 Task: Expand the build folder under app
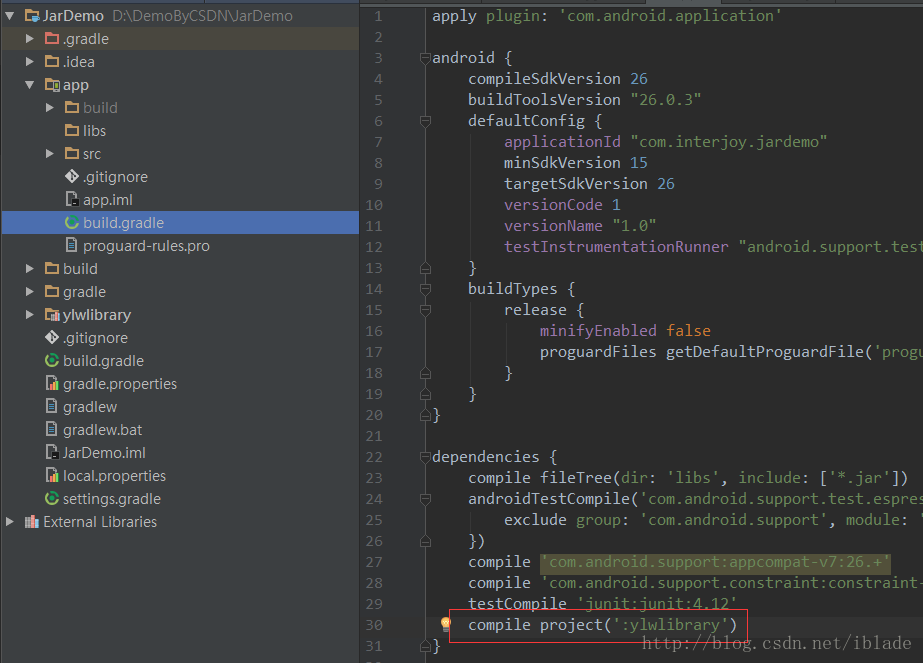click(50, 108)
